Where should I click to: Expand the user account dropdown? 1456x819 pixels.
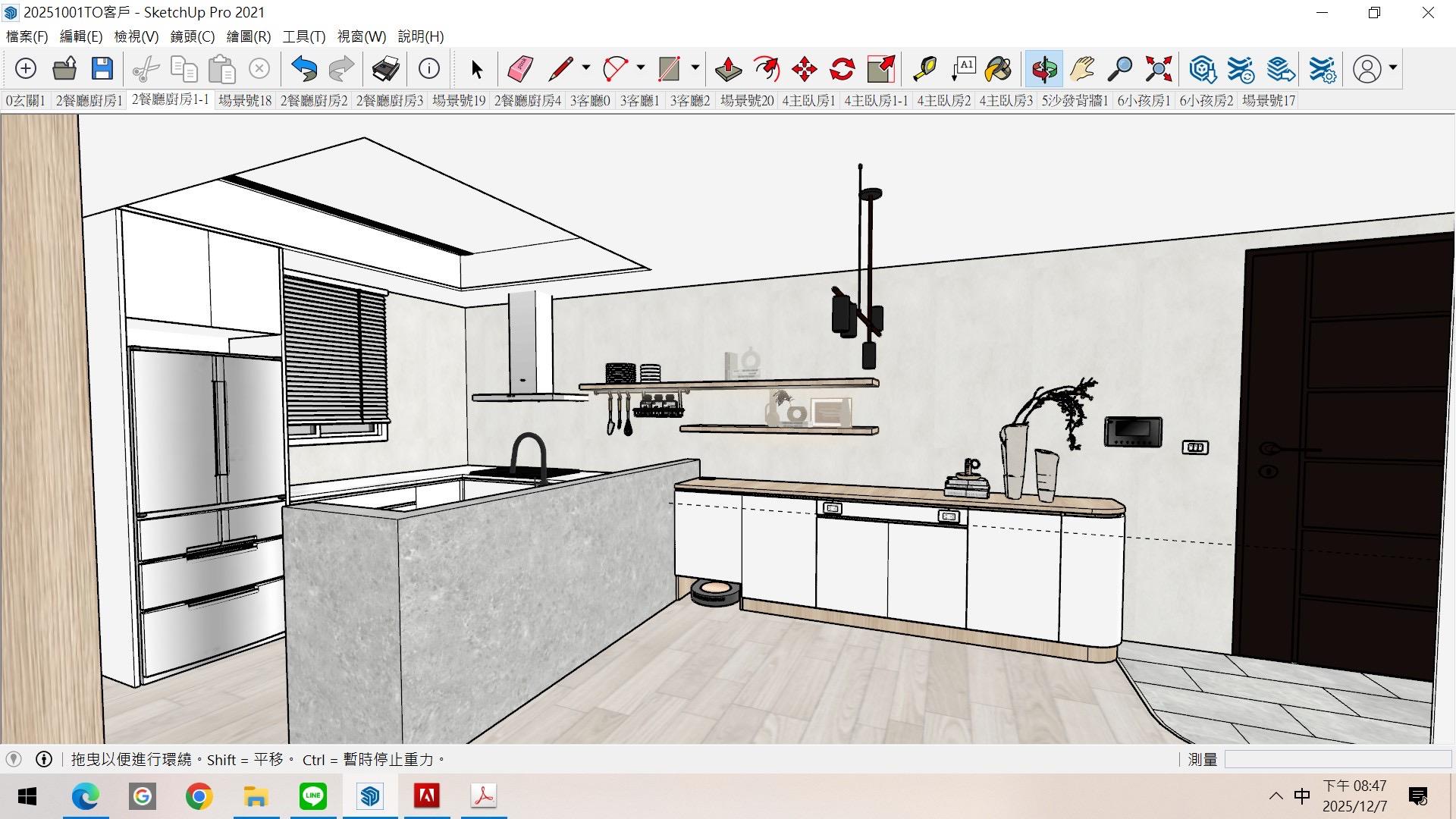click(1393, 68)
